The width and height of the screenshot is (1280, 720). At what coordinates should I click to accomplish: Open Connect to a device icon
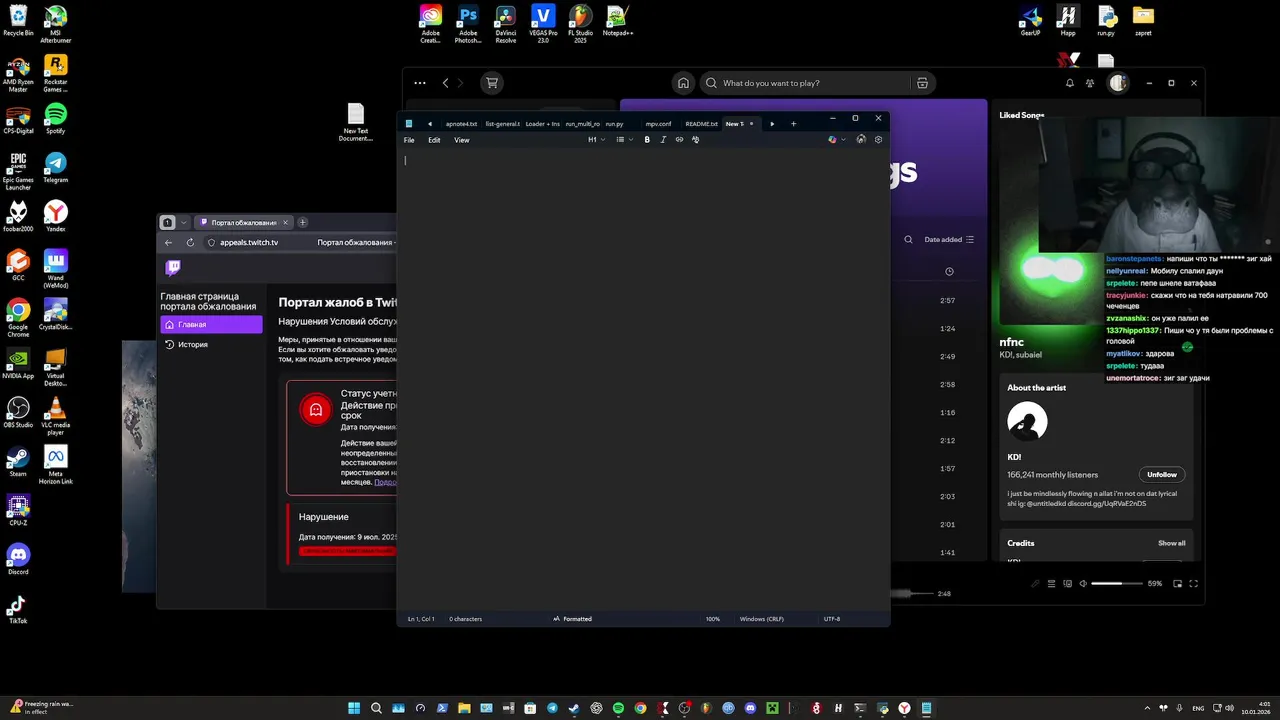click(x=1067, y=583)
